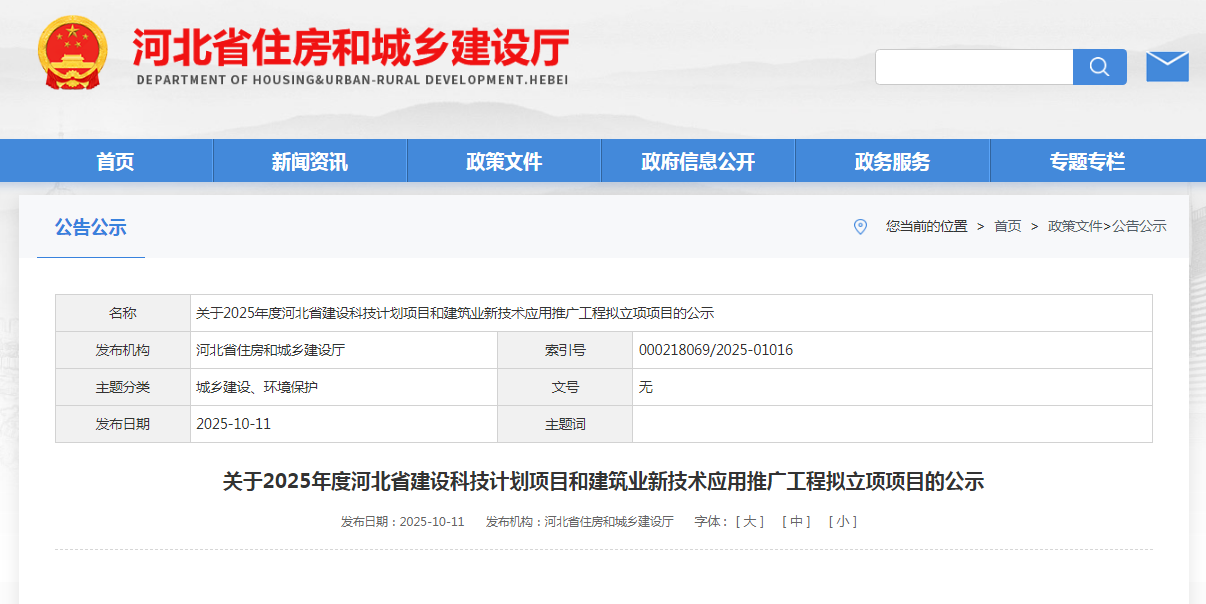The width and height of the screenshot is (1206, 604).
Task: Click the bold announcement headline text
Action: pos(603,482)
